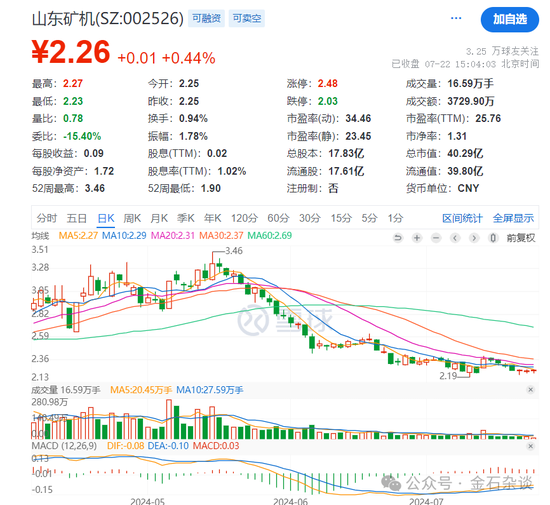Close the 成交量 volume indicator panel

530,390
